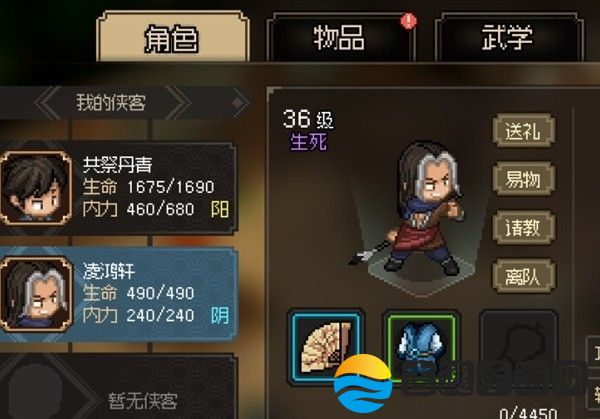The image size is (600, 419).
Task: Click the diamond marker beside 我的侠客
Action: point(240,103)
